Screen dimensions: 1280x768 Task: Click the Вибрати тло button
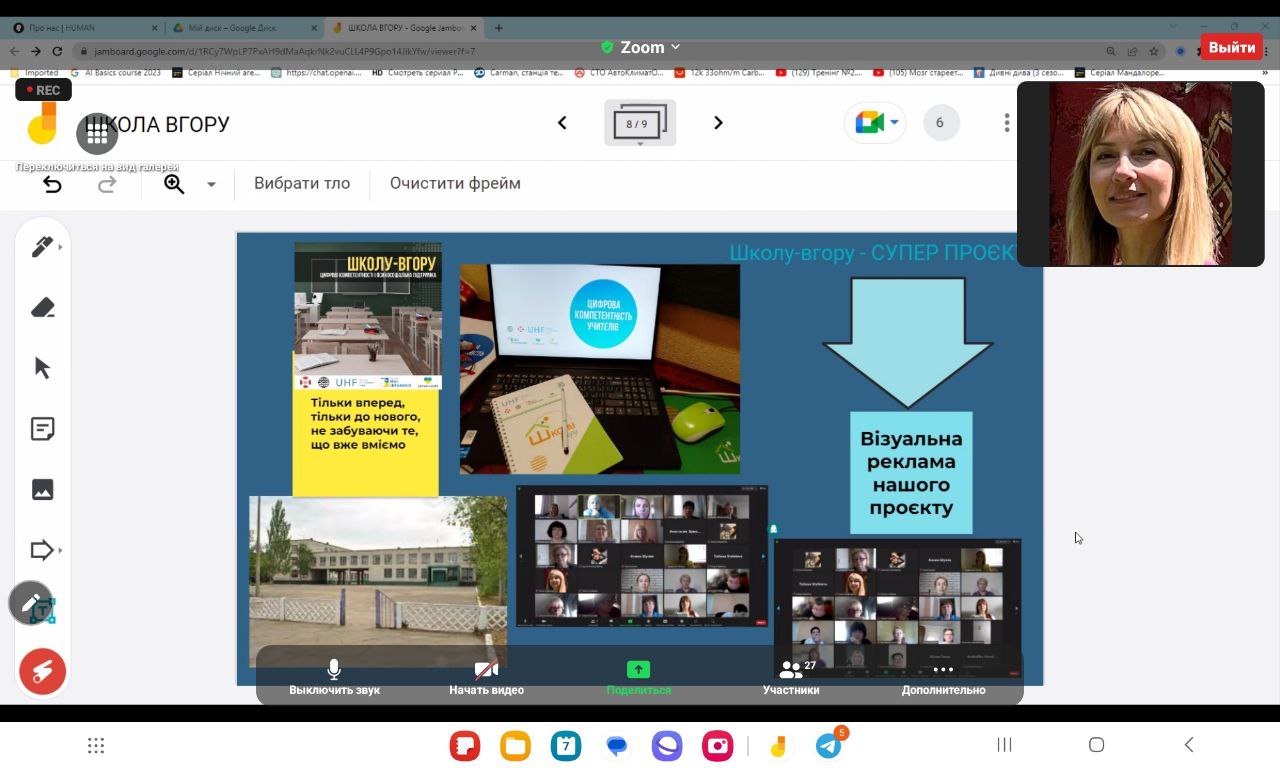click(x=302, y=183)
